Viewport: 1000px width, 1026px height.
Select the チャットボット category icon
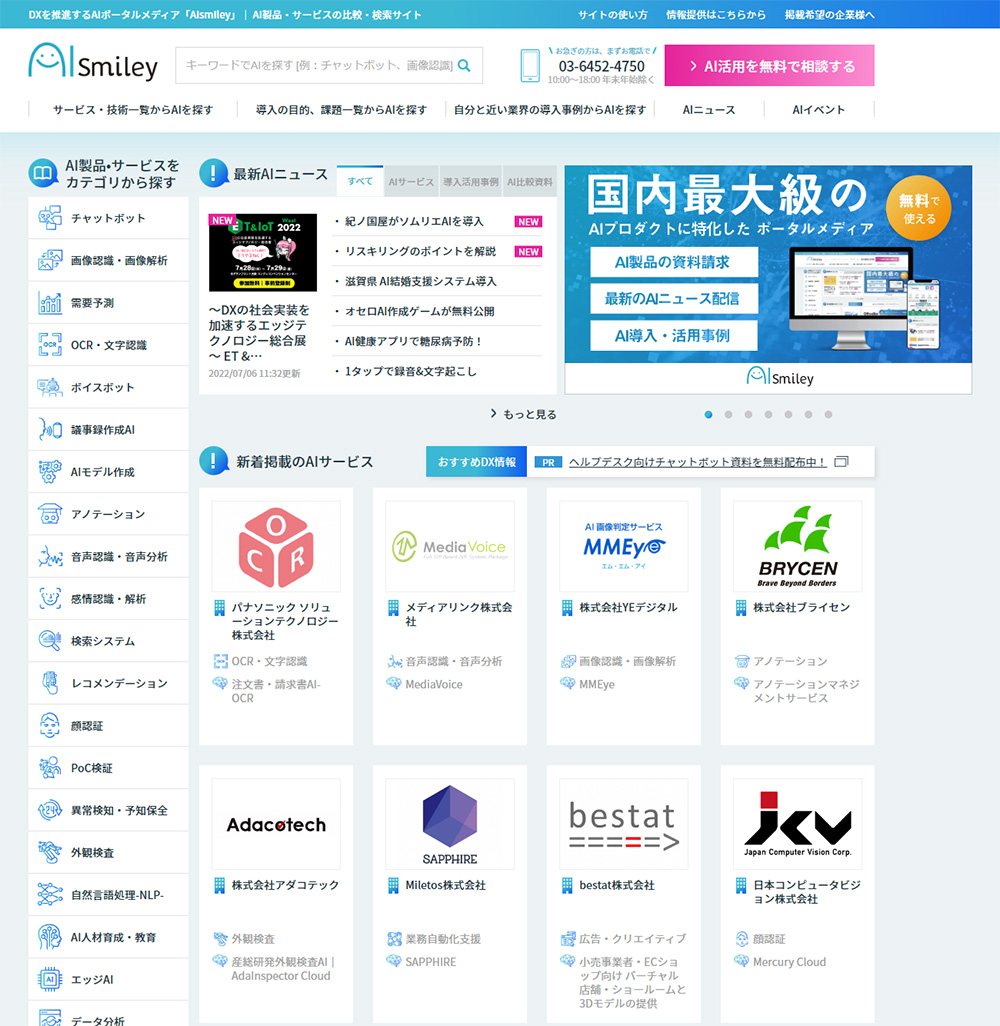(x=48, y=217)
